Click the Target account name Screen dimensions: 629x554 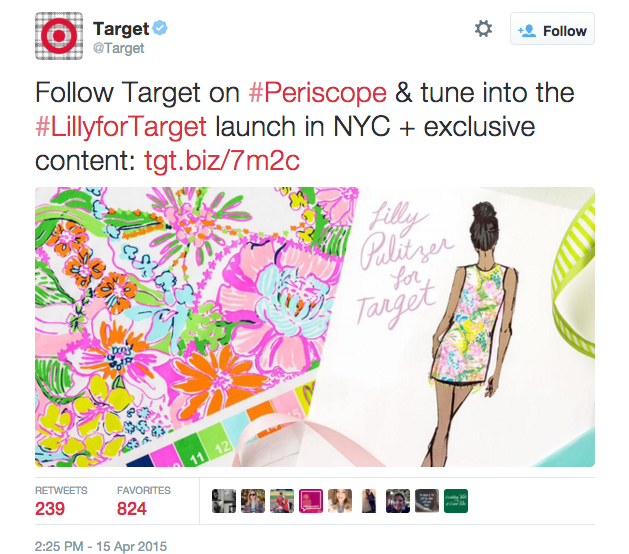click(121, 28)
